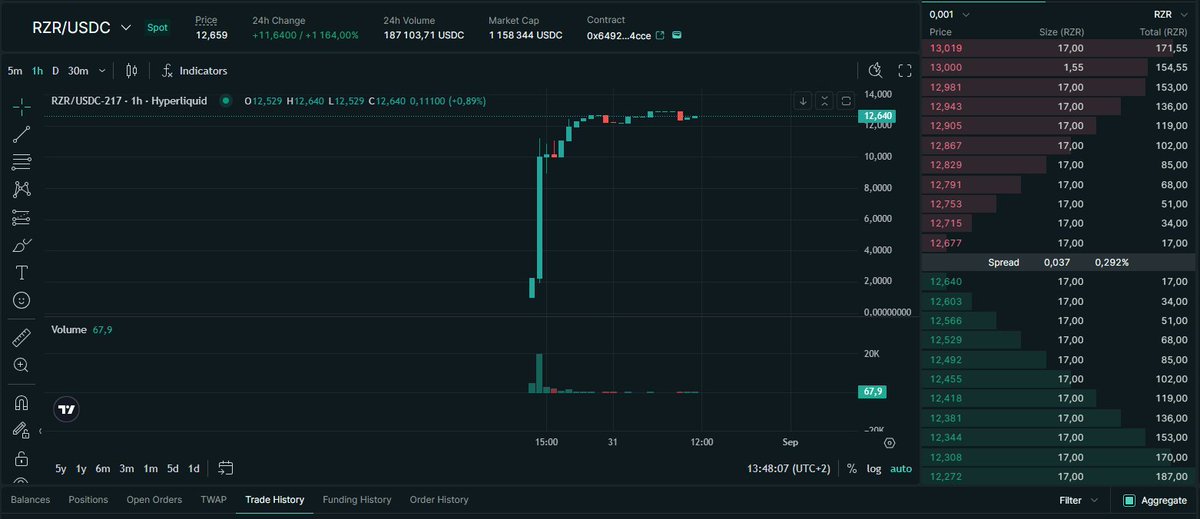Set chart range to 3m
This screenshot has height=519, width=1200.
click(x=127, y=468)
